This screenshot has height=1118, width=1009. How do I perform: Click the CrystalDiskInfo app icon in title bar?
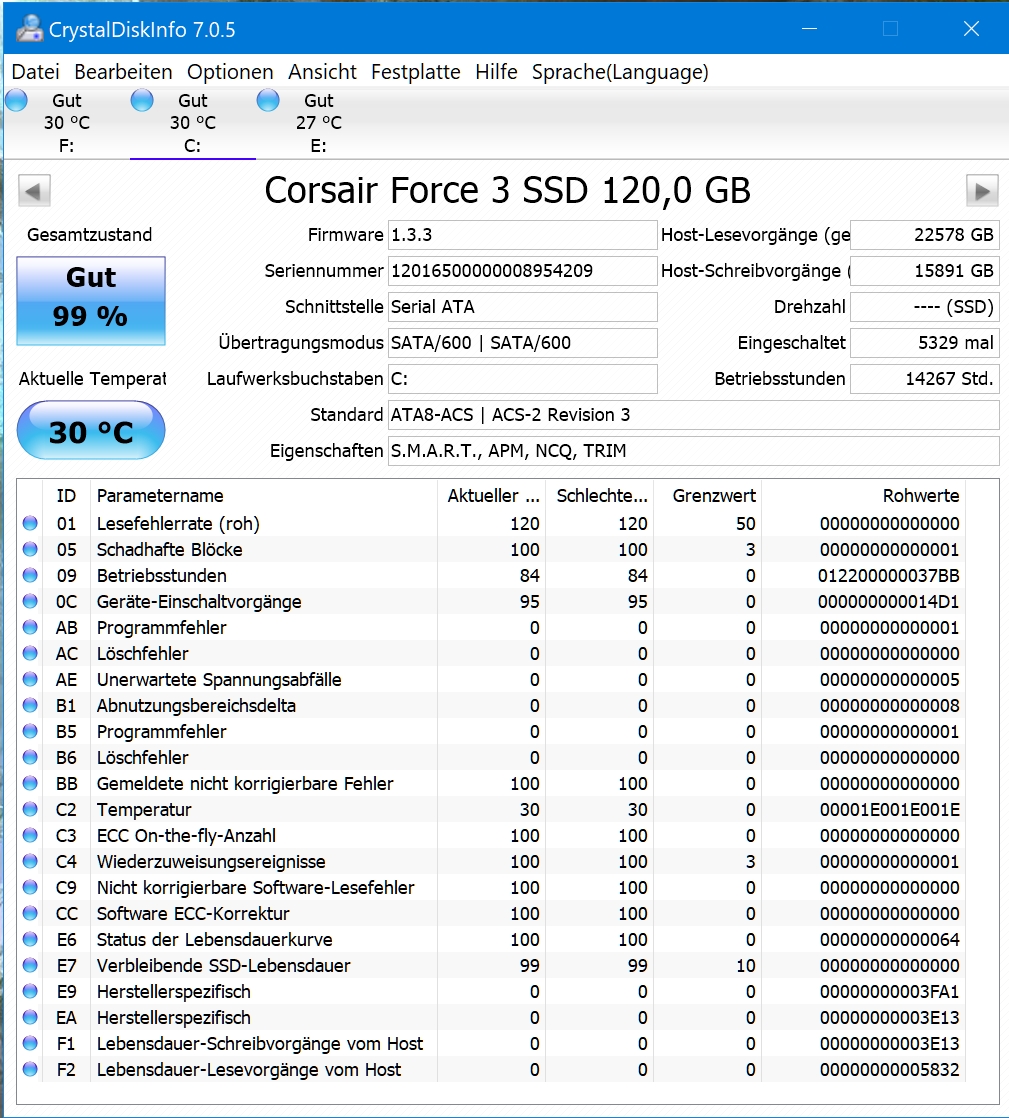30,29
